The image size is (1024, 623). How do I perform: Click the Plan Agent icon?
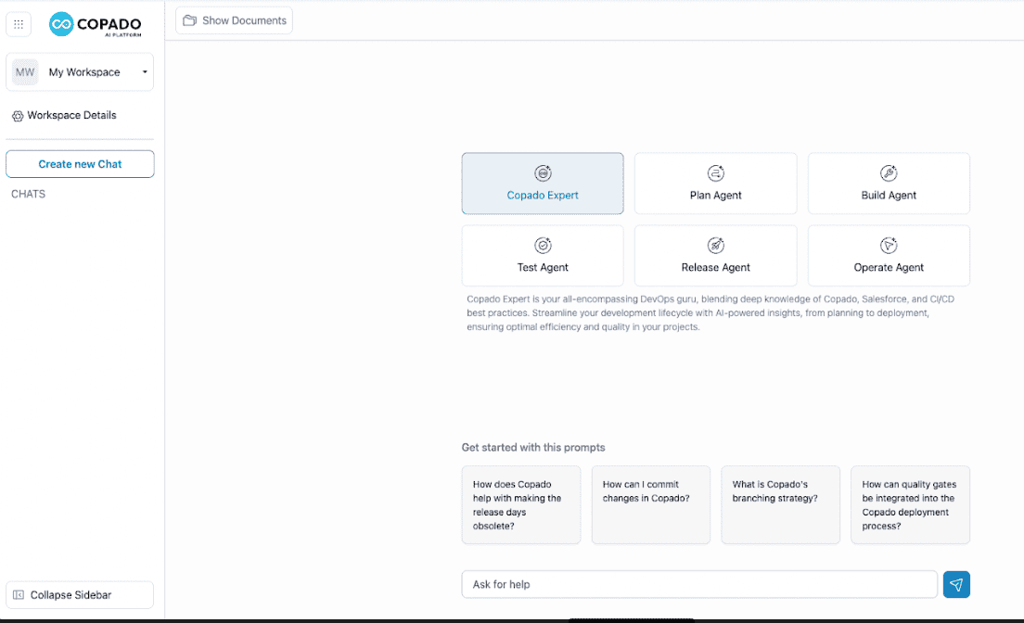716,173
